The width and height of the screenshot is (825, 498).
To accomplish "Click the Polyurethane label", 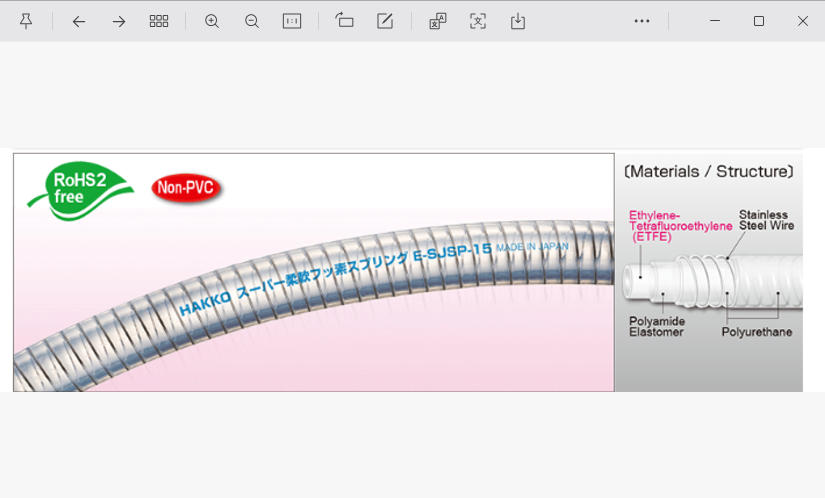I will point(757,332).
